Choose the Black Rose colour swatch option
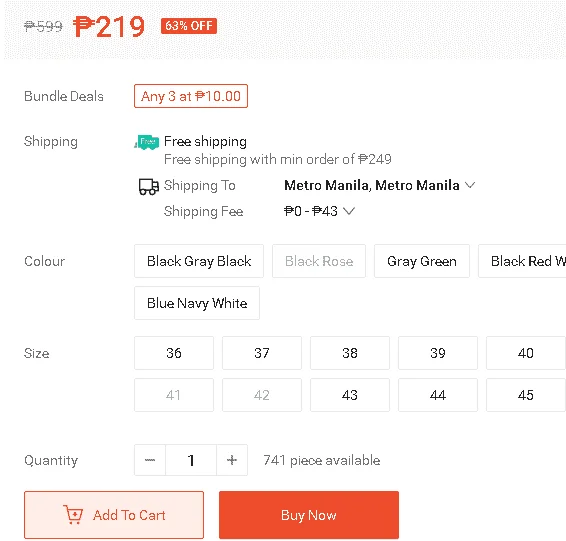This screenshot has width=566, height=541. pos(319,261)
